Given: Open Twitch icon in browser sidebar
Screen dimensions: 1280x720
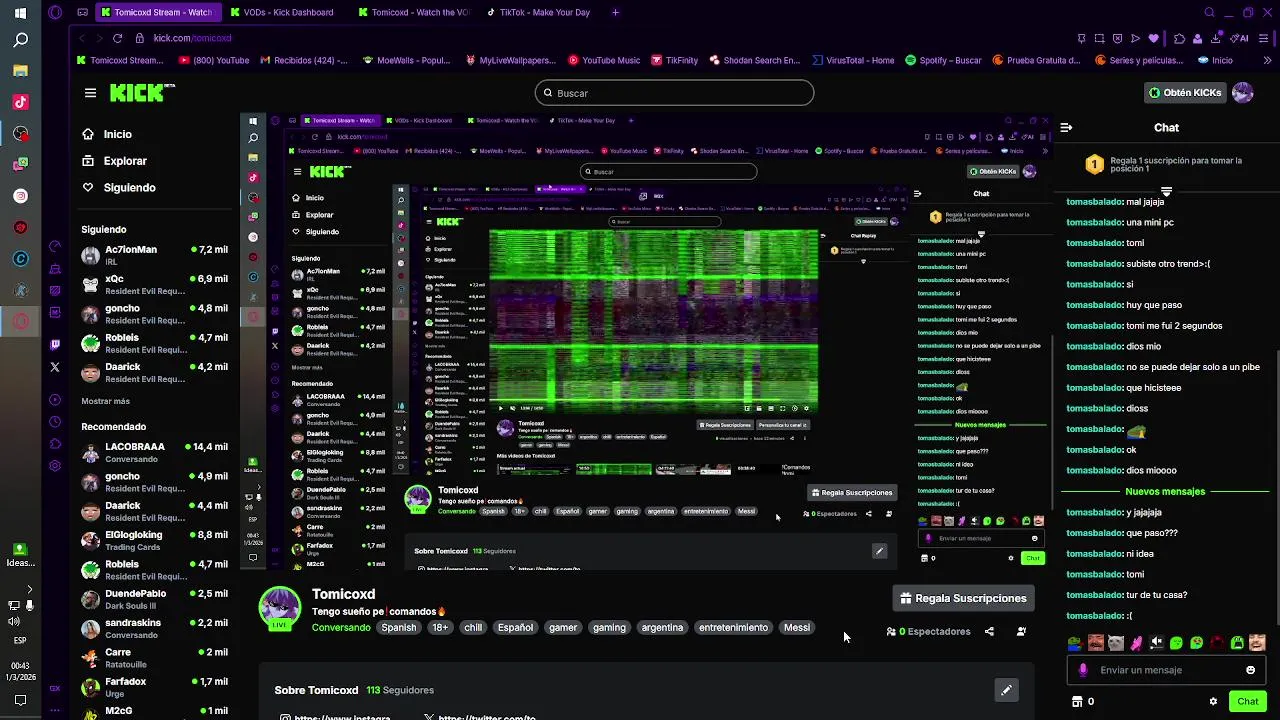Looking at the screenshot, I should tap(55, 344).
